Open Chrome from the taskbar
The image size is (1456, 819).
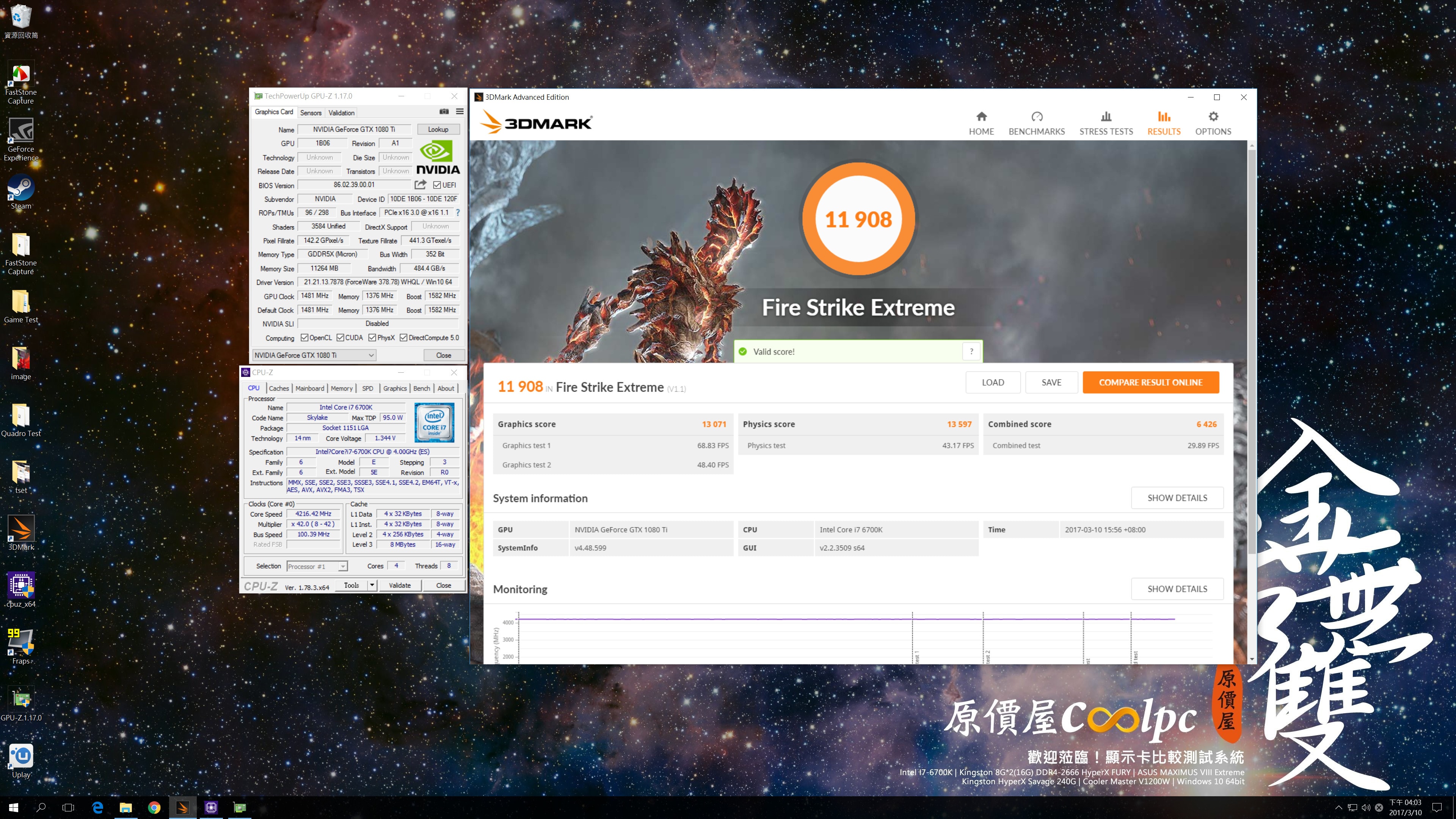click(x=154, y=808)
